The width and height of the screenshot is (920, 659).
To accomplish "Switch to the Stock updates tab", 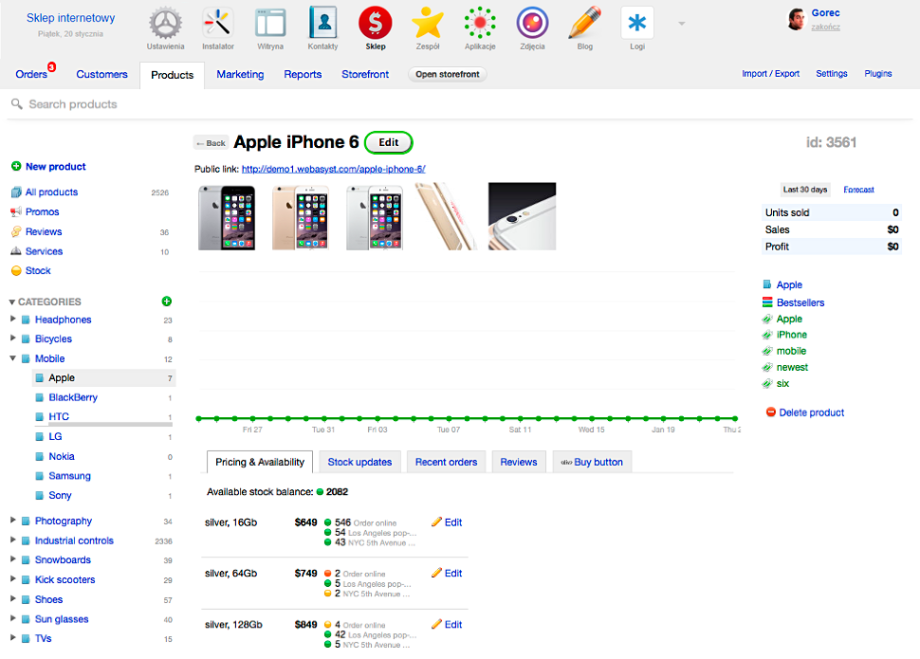I will [x=360, y=462].
